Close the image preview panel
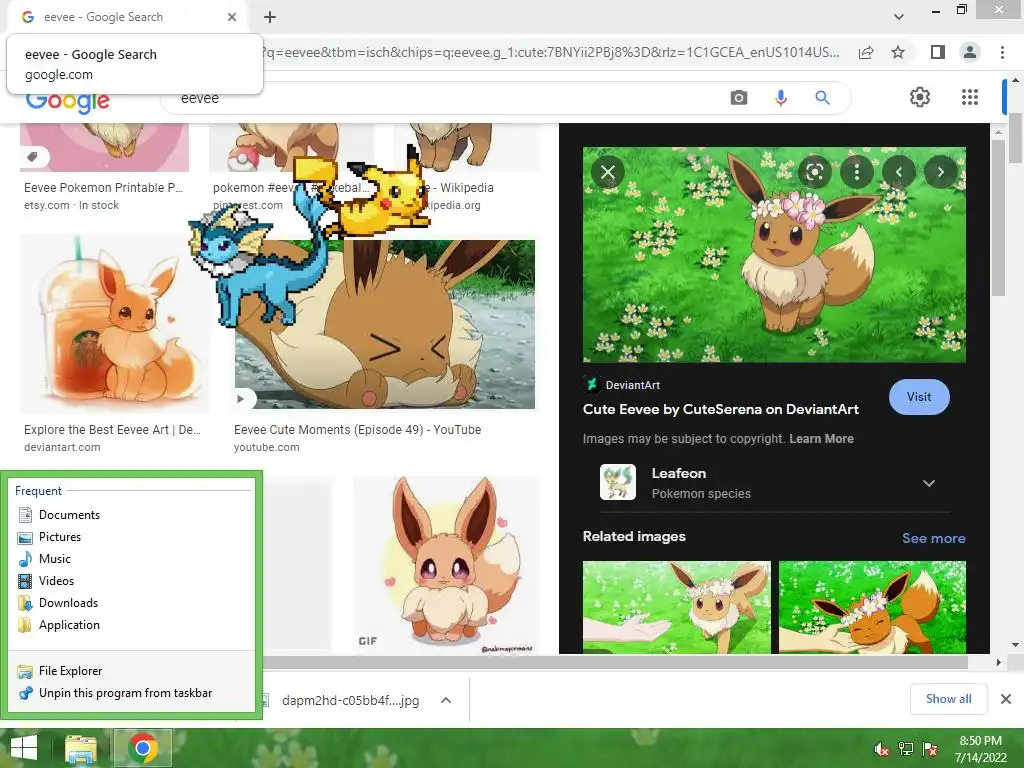 click(607, 172)
